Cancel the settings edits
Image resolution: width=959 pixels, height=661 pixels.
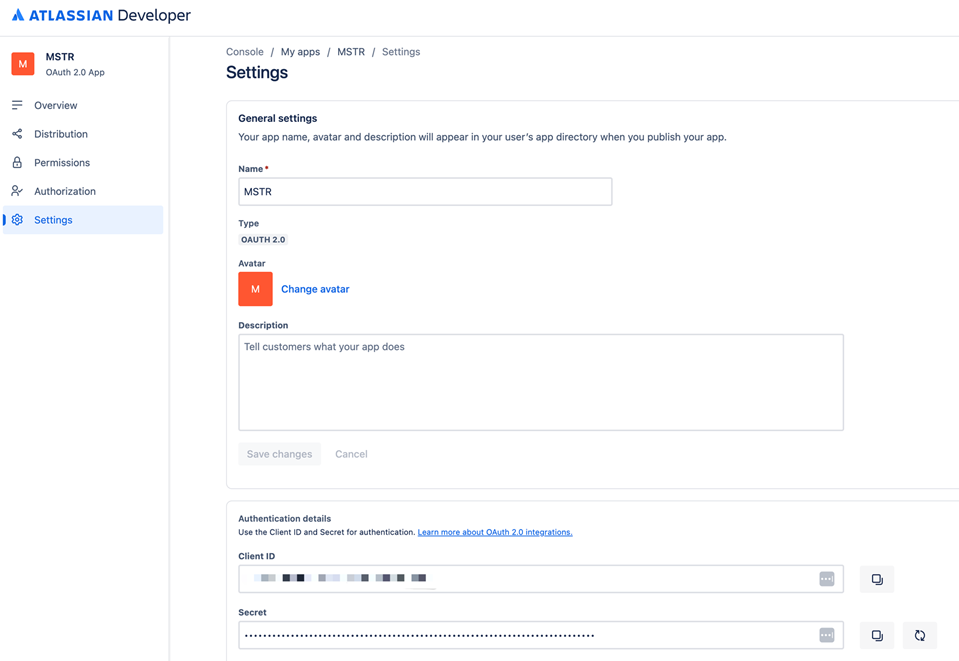click(x=351, y=453)
